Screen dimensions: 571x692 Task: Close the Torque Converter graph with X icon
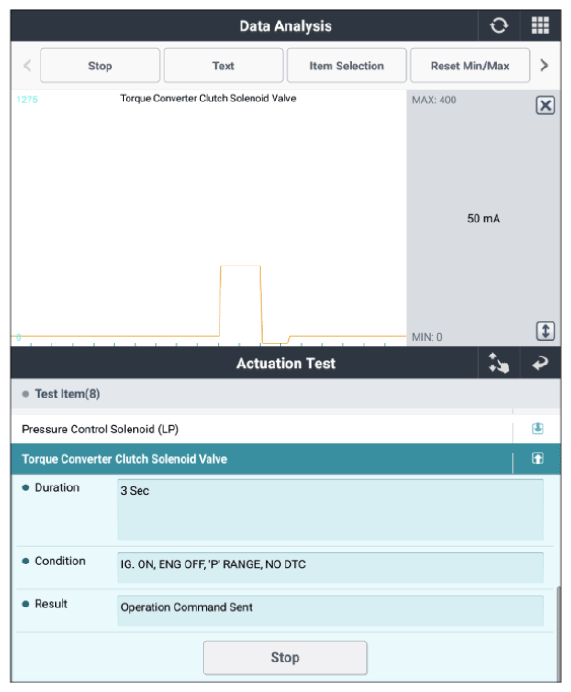pos(545,105)
